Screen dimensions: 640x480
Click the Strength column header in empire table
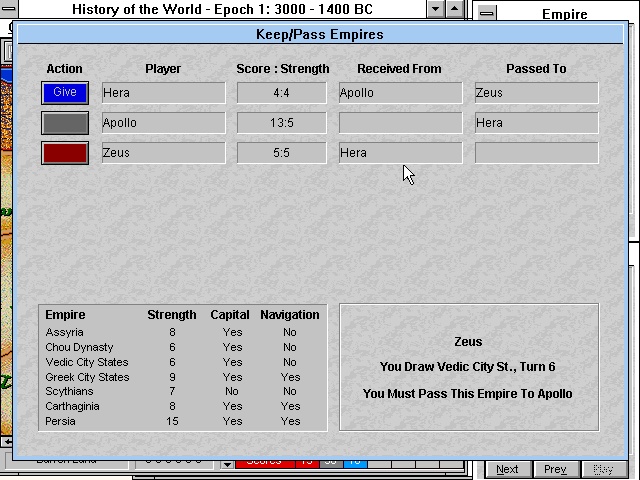point(172,315)
